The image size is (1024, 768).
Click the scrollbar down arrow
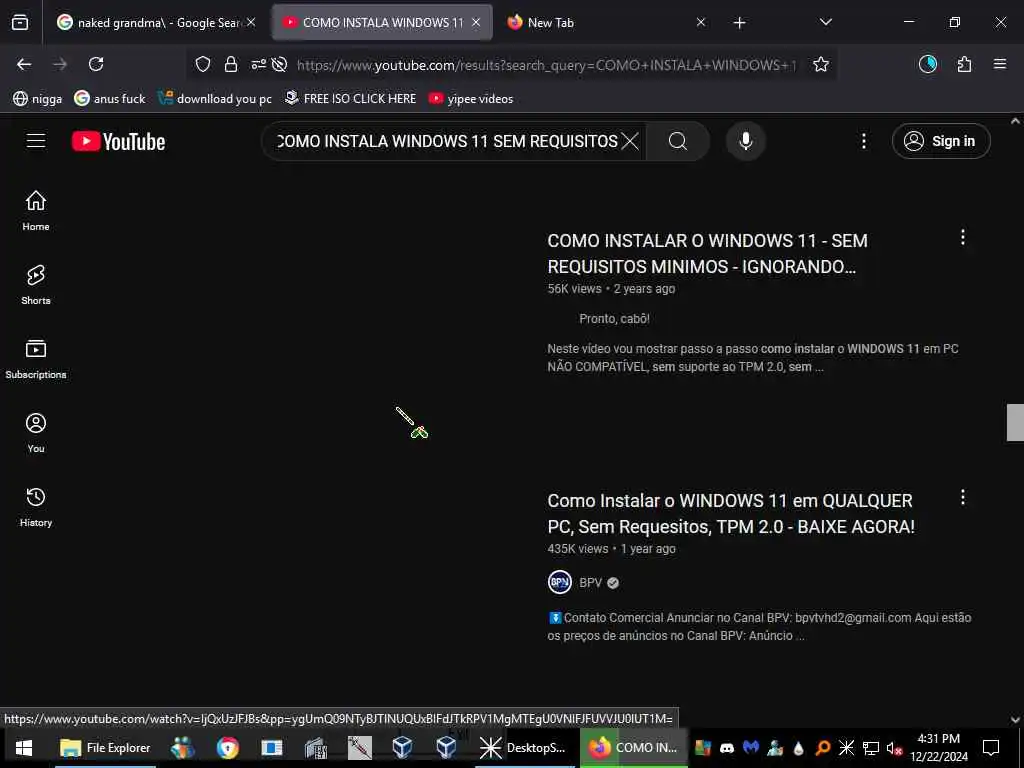point(1015,720)
